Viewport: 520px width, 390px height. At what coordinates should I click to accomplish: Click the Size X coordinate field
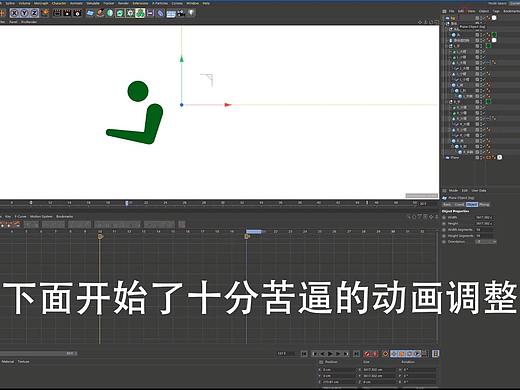(379, 370)
